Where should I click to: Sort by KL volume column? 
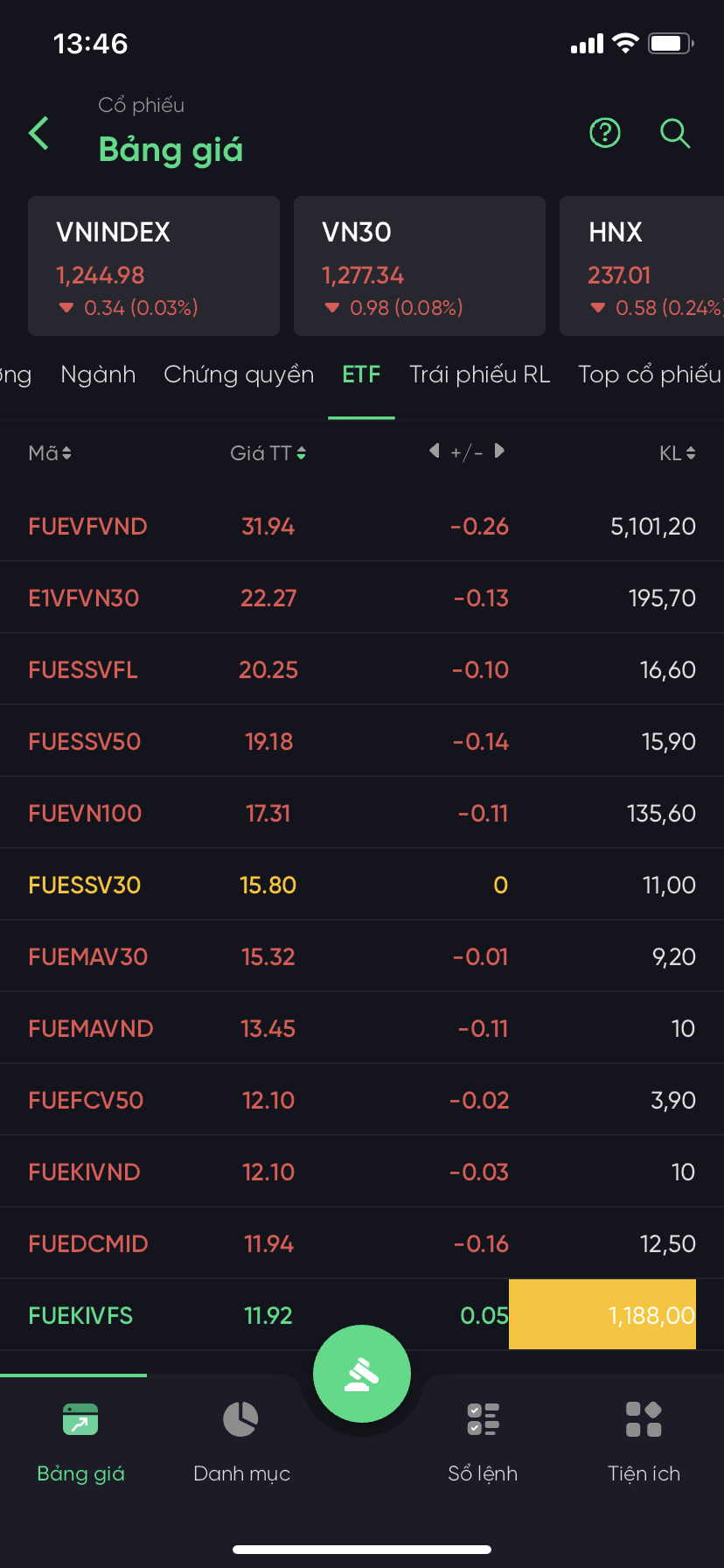(x=677, y=453)
